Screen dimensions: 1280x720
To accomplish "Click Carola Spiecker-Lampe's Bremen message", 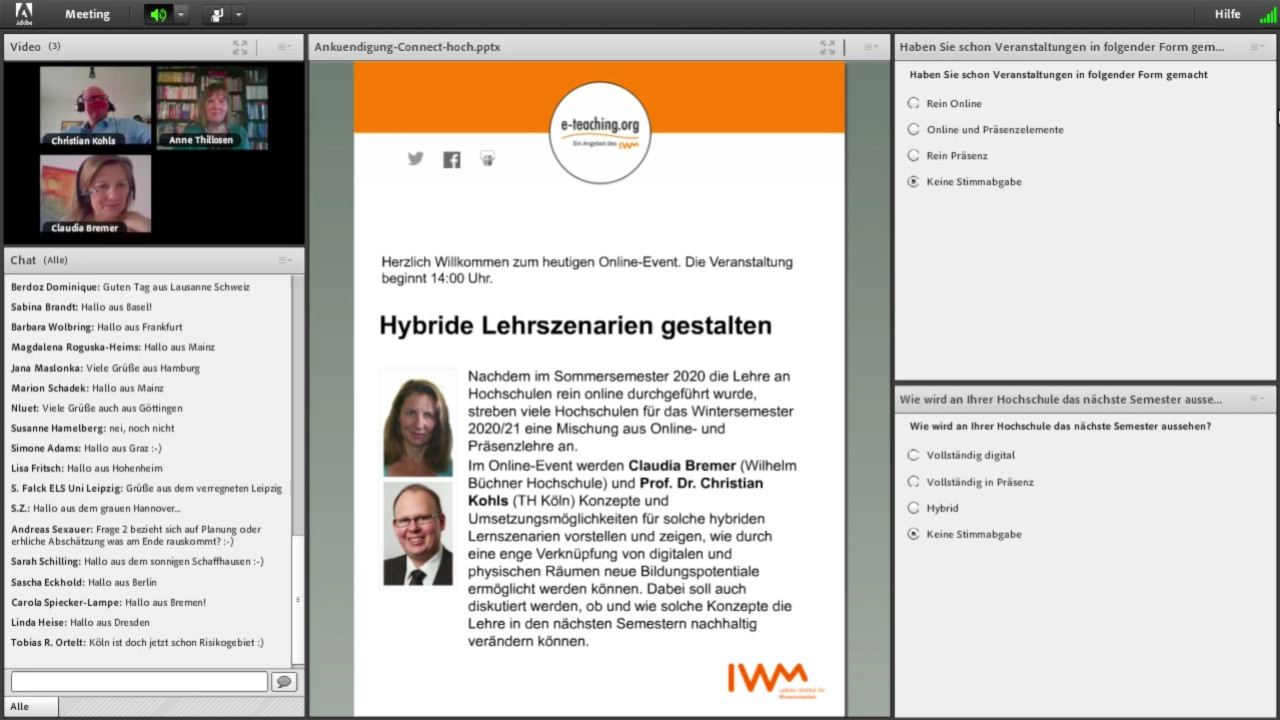I will pos(108,602).
